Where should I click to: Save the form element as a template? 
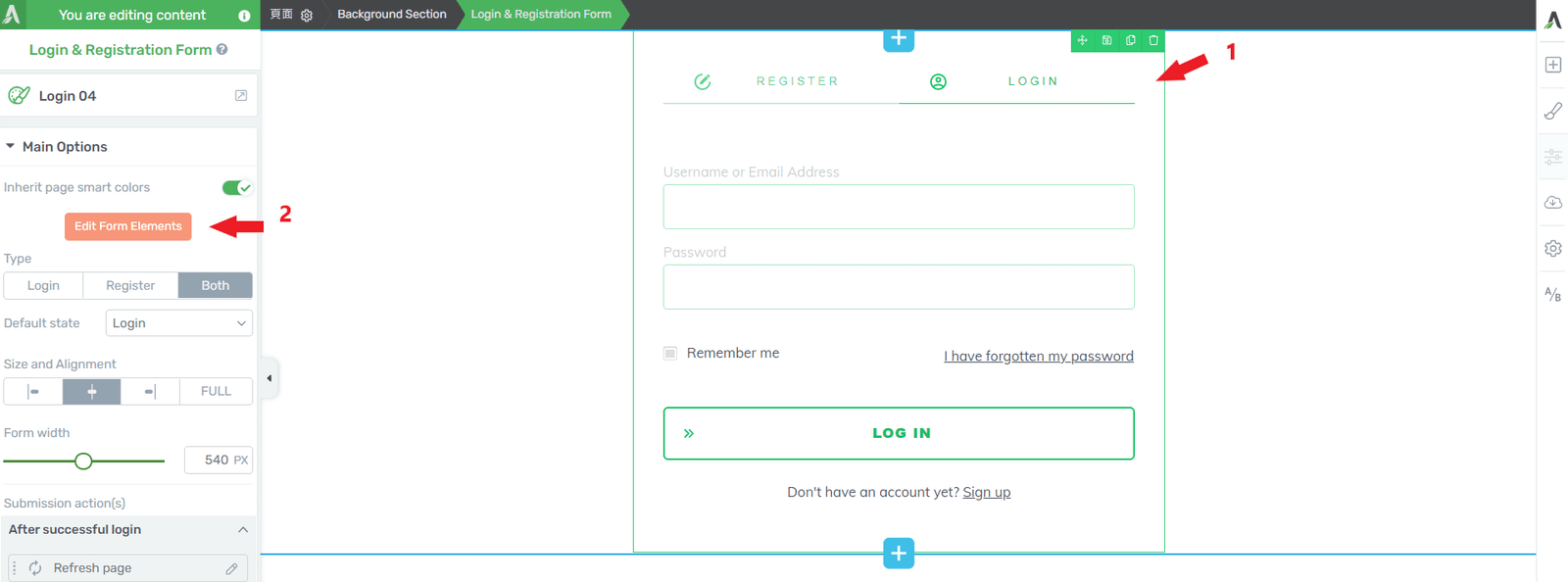tap(1106, 40)
